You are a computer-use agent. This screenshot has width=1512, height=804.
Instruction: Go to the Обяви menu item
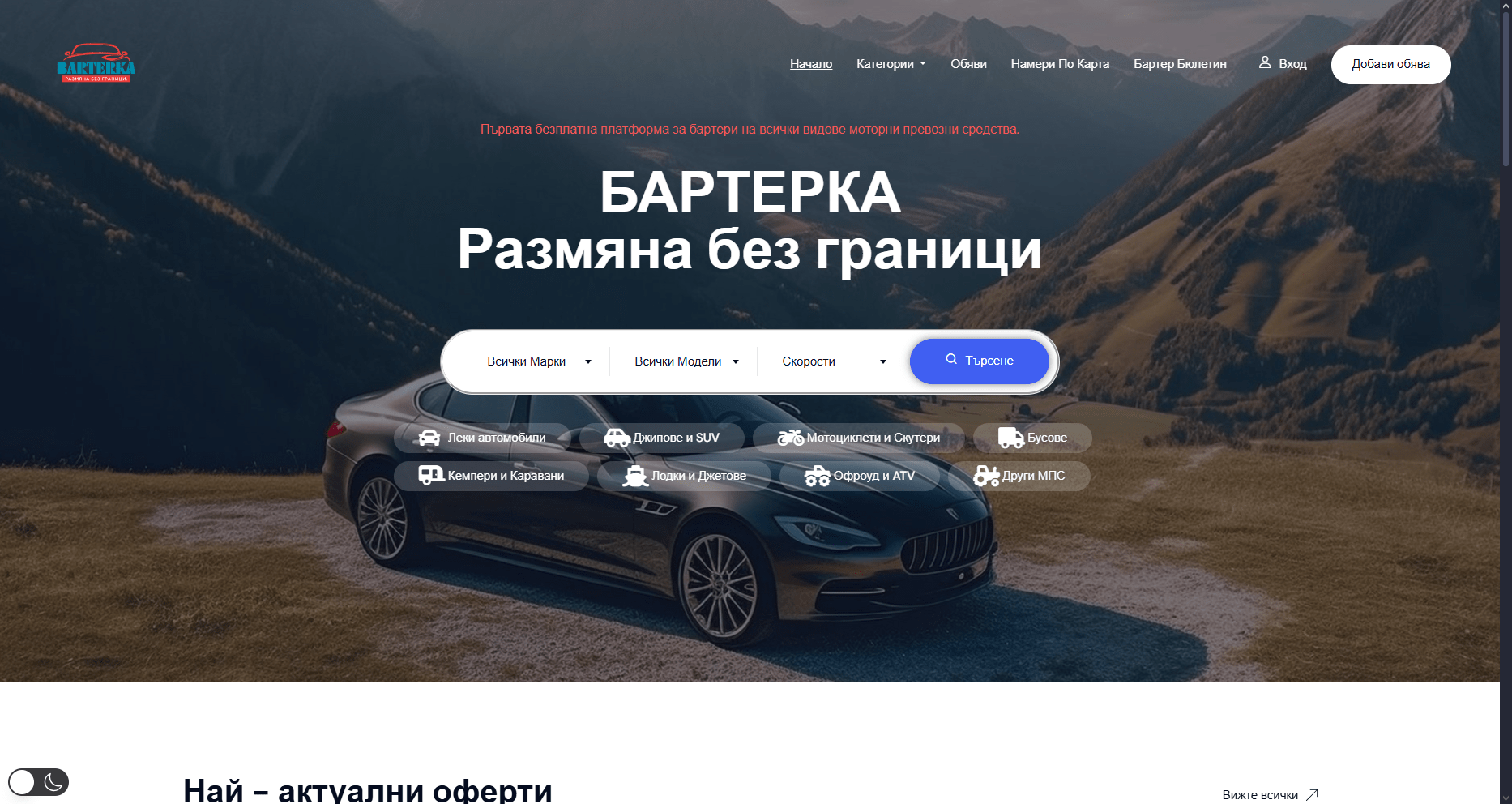pos(968,64)
